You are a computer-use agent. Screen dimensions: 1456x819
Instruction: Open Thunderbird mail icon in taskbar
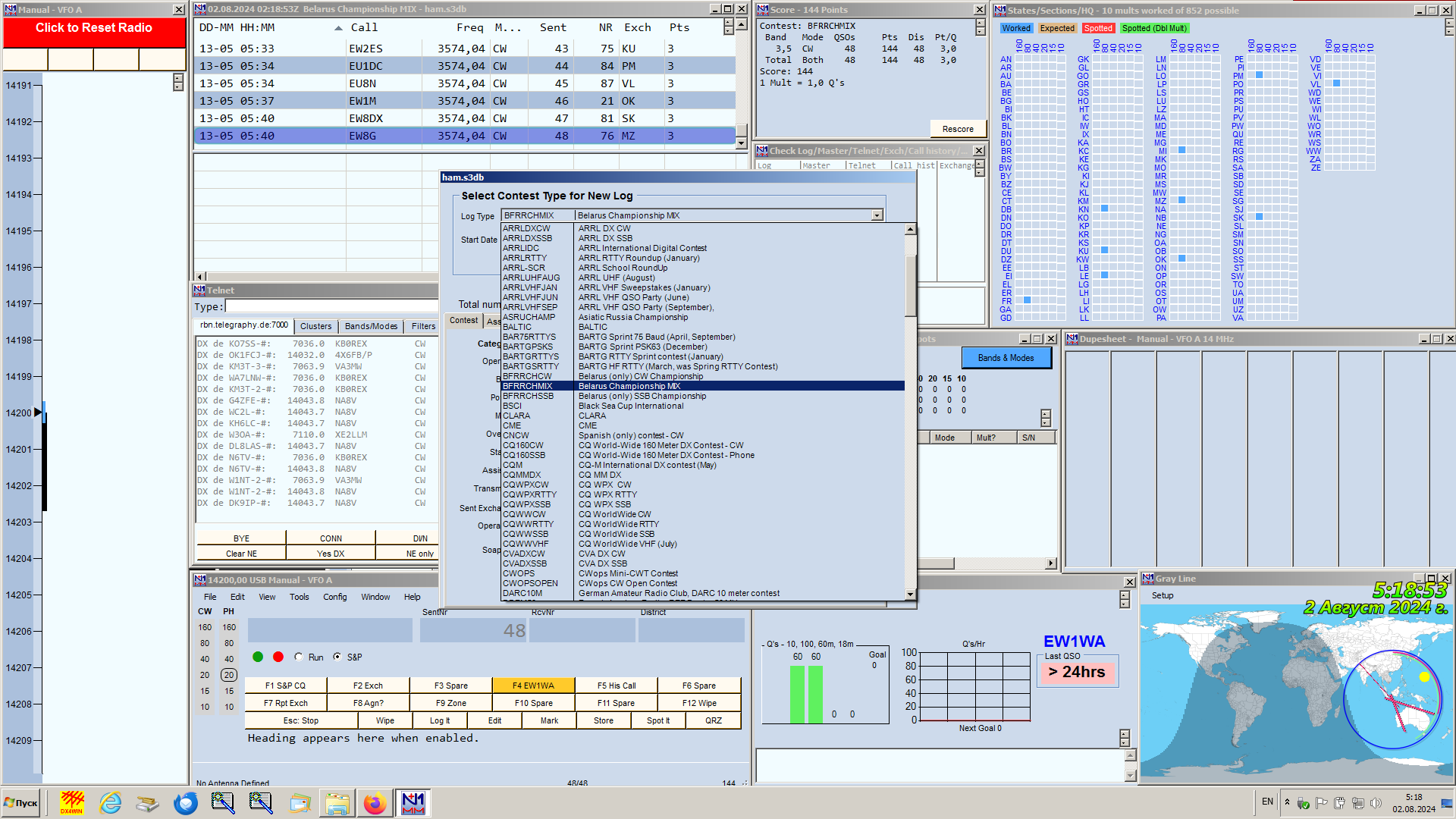coord(186,802)
